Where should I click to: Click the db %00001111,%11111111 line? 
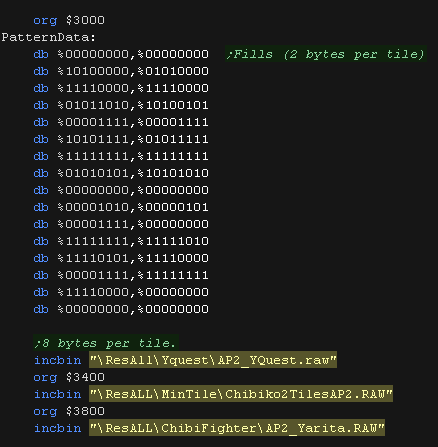(x=121, y=275)
